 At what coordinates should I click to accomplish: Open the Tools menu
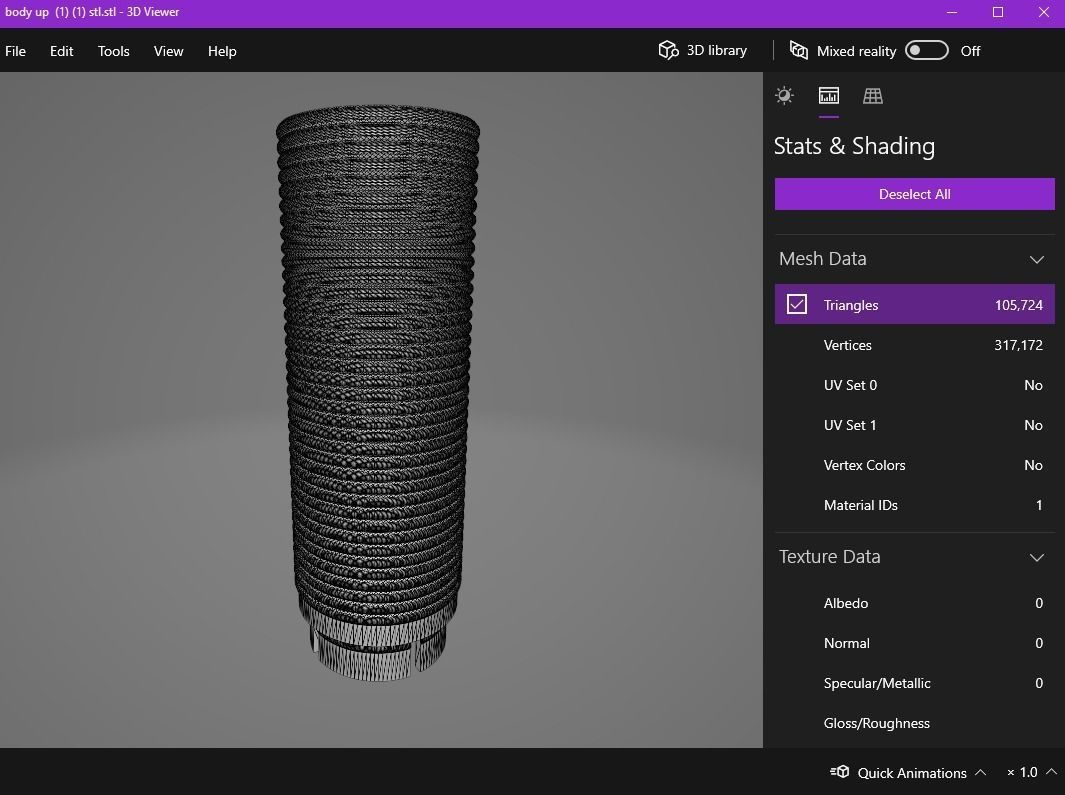coord(113,51)
